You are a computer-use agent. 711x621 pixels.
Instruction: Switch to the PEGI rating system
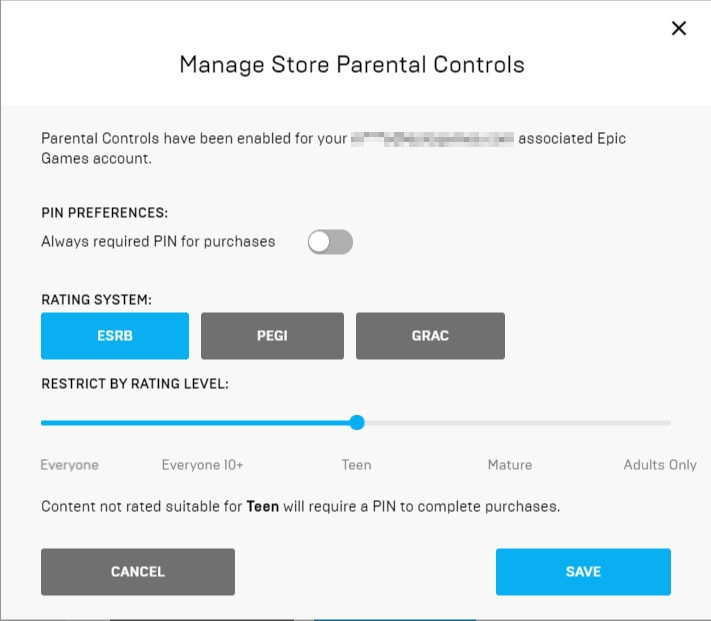tap(272, 336)
